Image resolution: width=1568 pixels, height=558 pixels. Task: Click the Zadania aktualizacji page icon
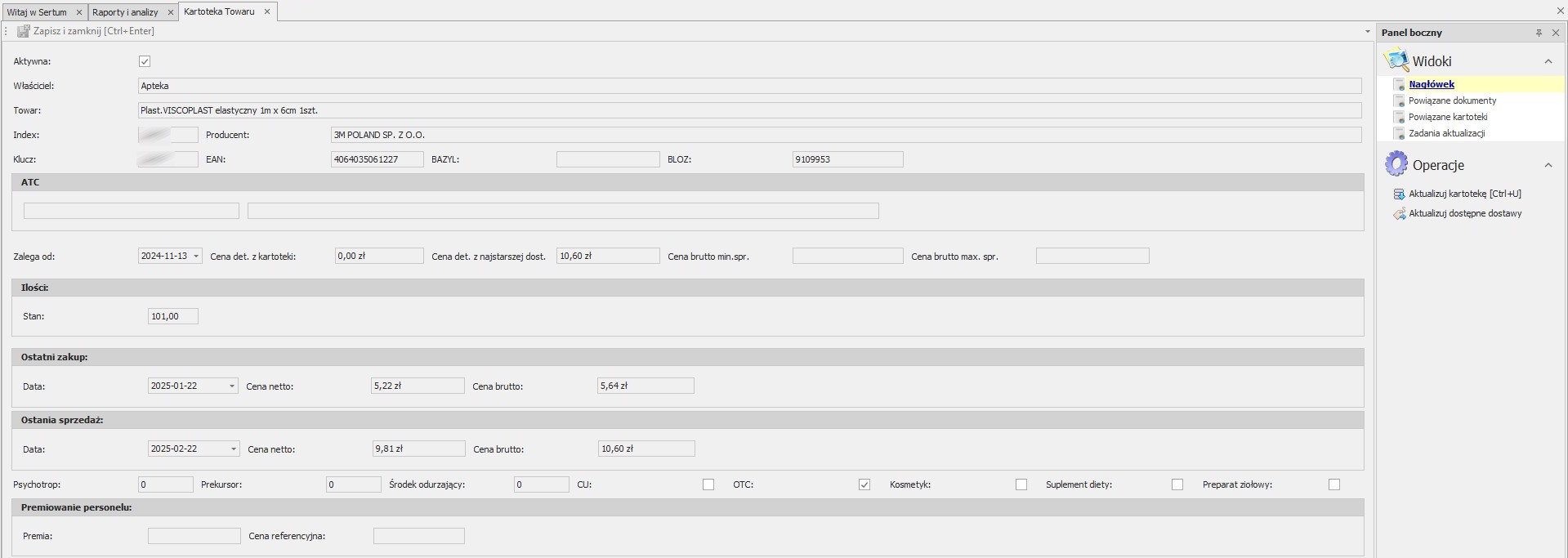point(1399,133)
